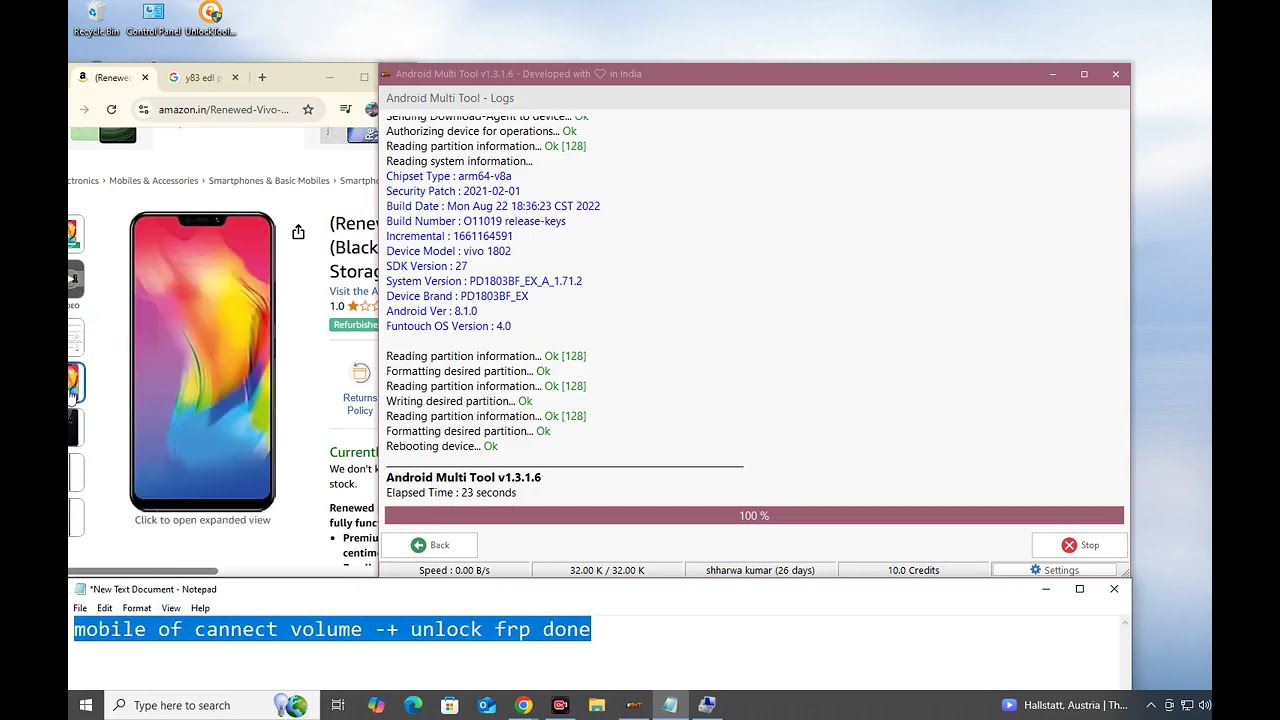Click the 'Funtouch OS Version : 4.0' line
This screenshot has height=720, width=1280.
448,326
